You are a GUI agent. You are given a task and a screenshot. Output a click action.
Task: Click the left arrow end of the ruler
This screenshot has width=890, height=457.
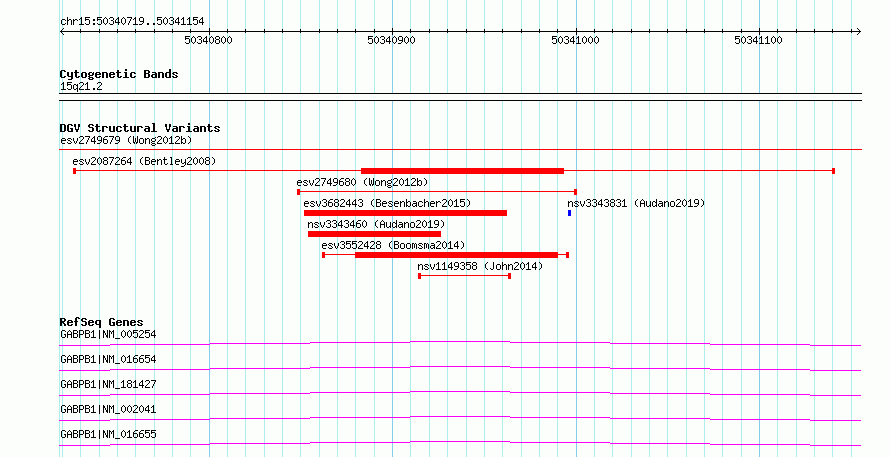click(63, 31)
